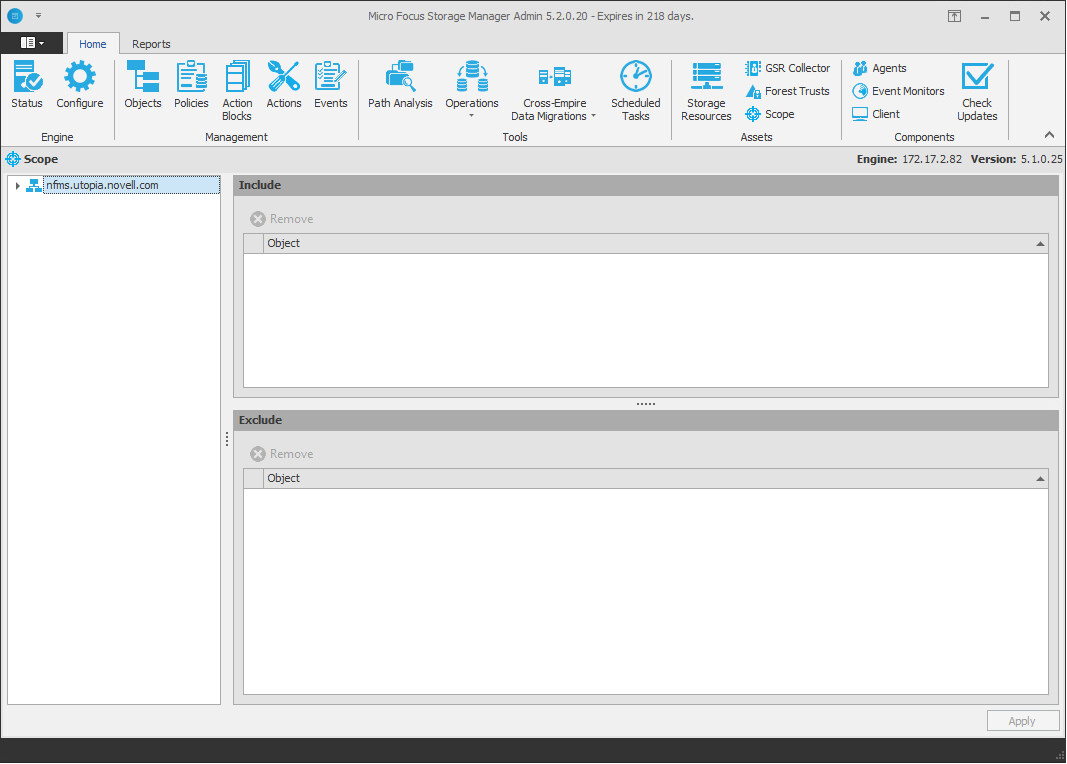Click the vertical splitter beside the tree
This screenshot has height=764, width=1067.
(227, 439)
